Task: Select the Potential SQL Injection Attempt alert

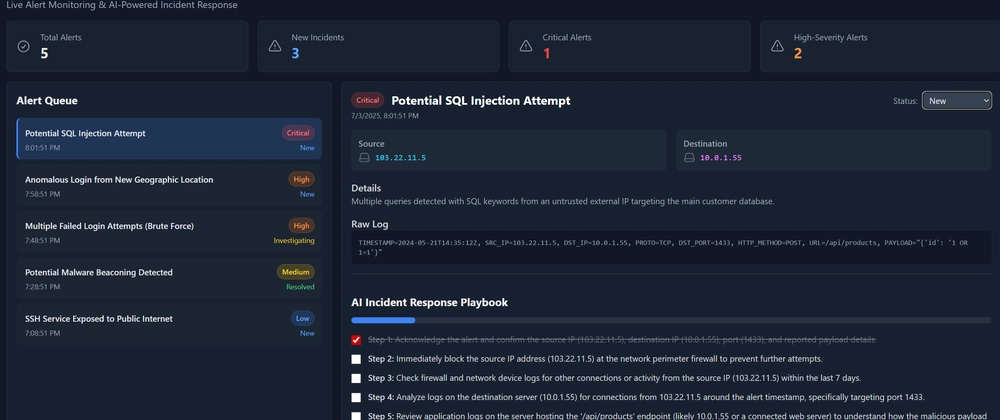Action: (169, 139)
